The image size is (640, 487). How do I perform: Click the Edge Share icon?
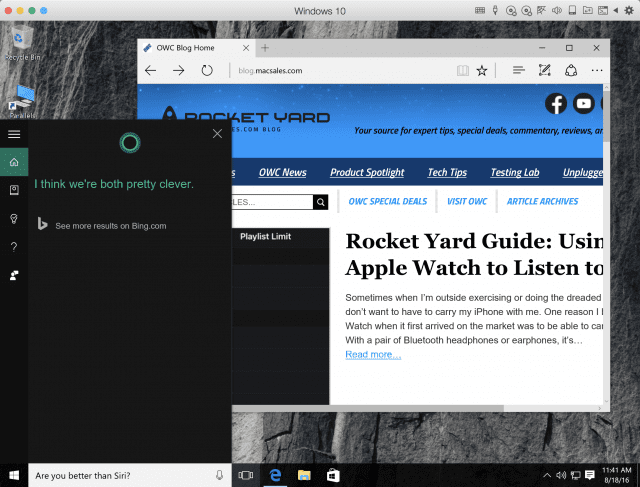click(570, 71)
